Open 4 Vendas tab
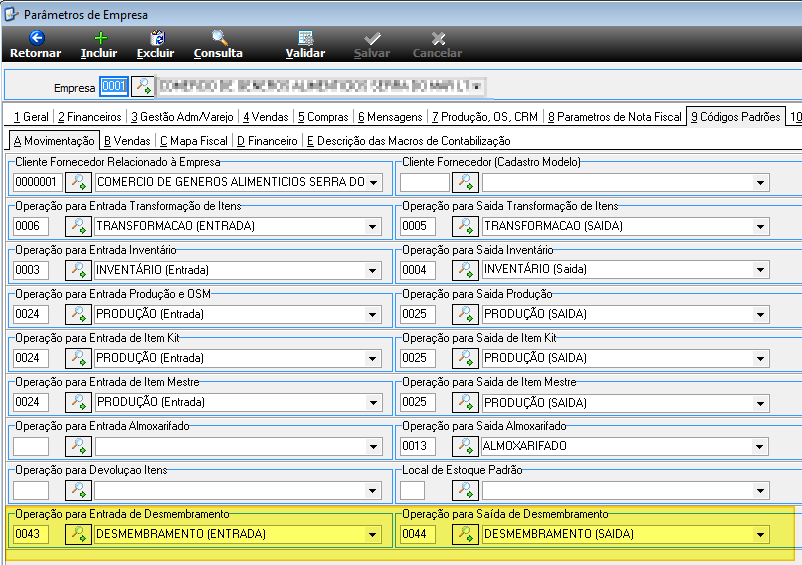Screen dimensions: 802x565 pos(265,117)
